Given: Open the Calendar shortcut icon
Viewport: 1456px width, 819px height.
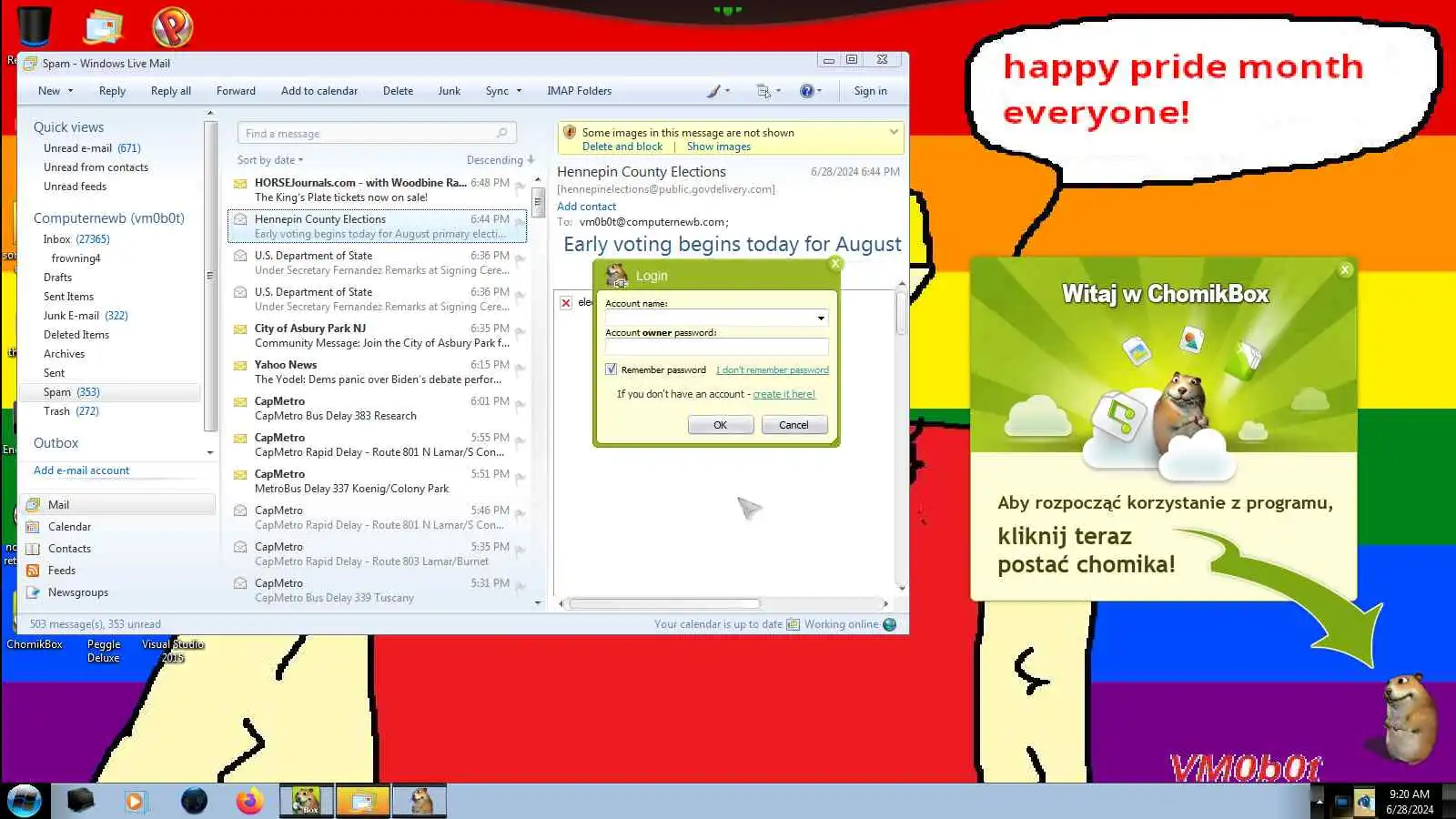Looking at the screenshot, I should point(34,527).
